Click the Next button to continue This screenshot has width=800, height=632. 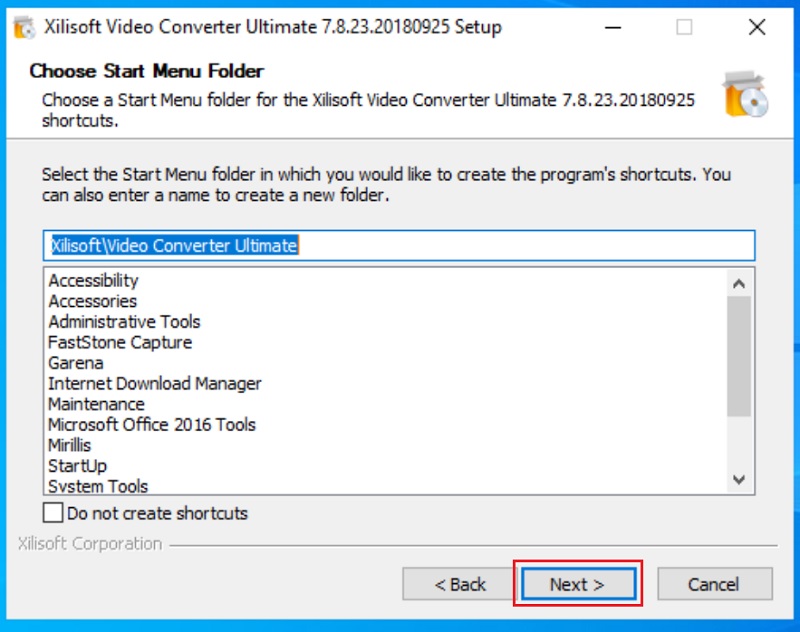click(578, 585)
